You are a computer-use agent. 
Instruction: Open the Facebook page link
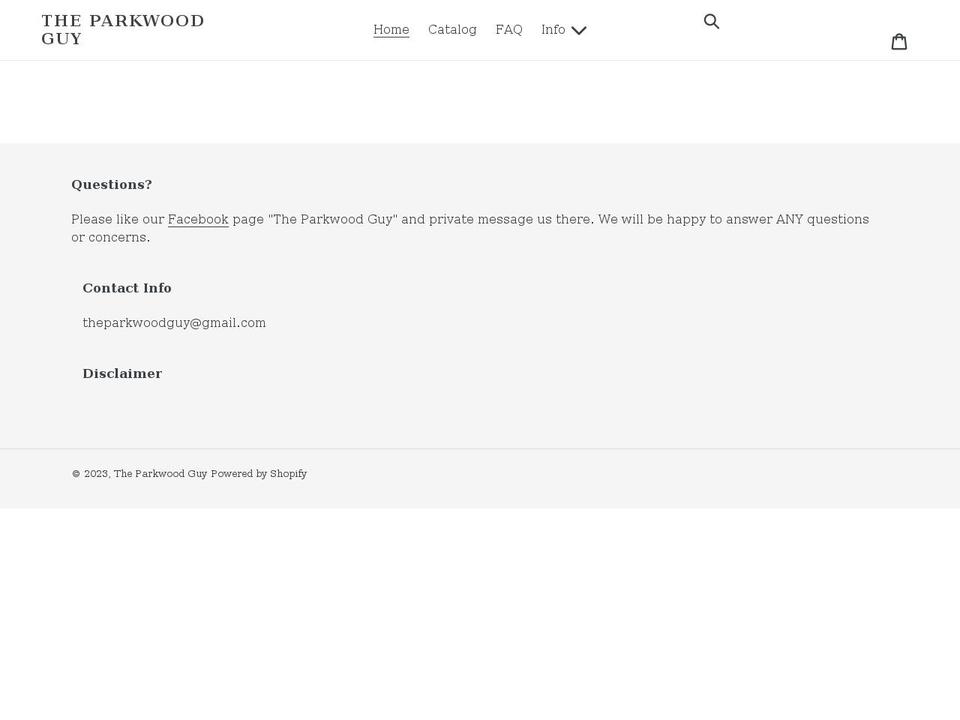pyautogui.click(x=198, y=219)
